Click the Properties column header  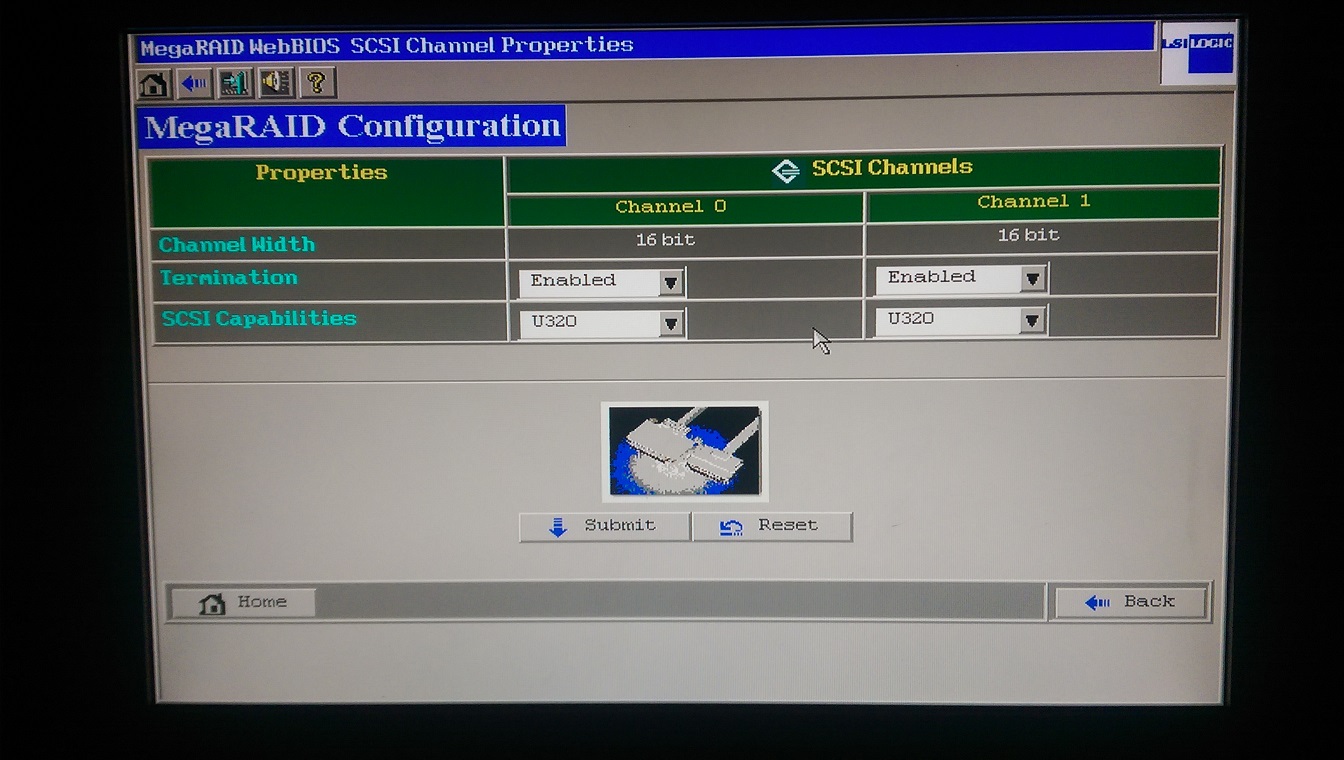pyautogui.click(x=321, y=173)
